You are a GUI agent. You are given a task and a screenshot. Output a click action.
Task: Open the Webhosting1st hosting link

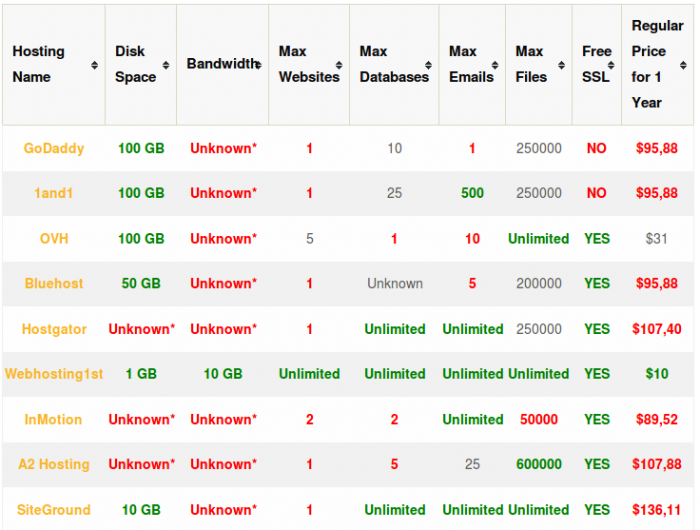[54, 374]
